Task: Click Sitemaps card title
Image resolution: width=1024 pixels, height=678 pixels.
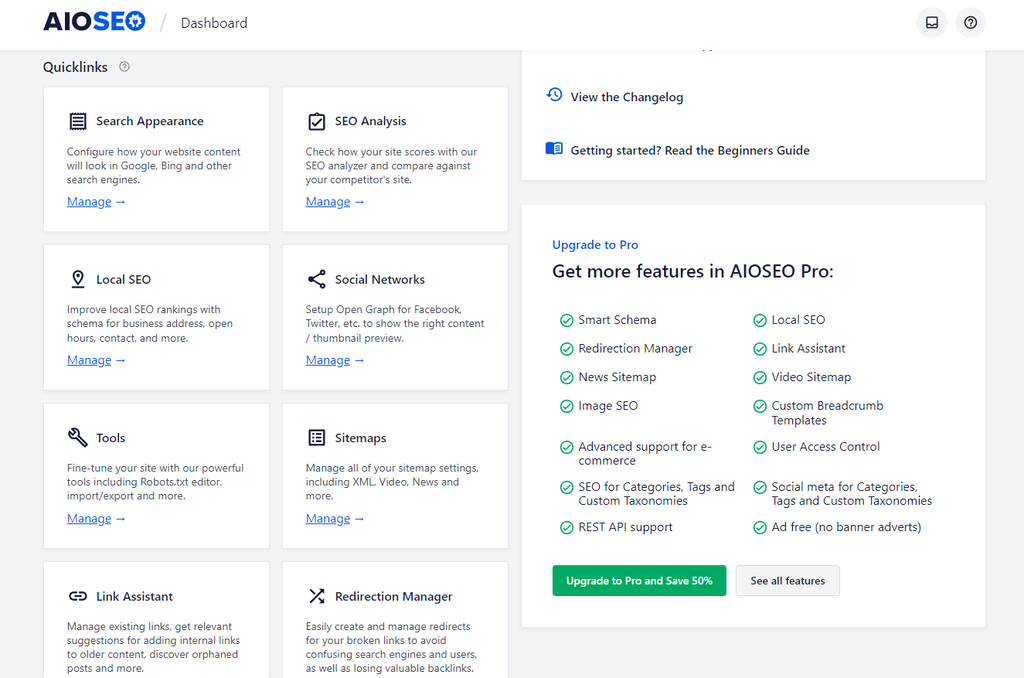Action: (x=360, y=438)
